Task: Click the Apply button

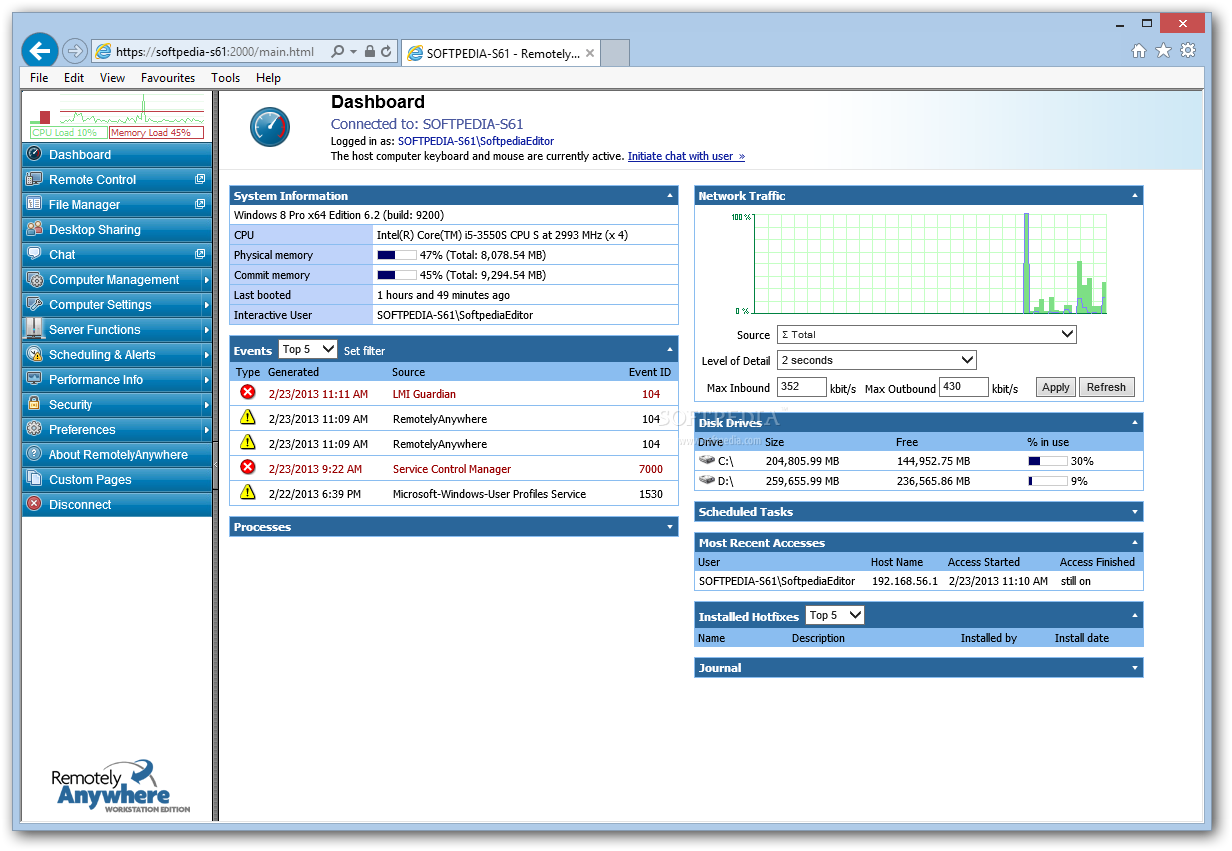Action: [1056, 387]
